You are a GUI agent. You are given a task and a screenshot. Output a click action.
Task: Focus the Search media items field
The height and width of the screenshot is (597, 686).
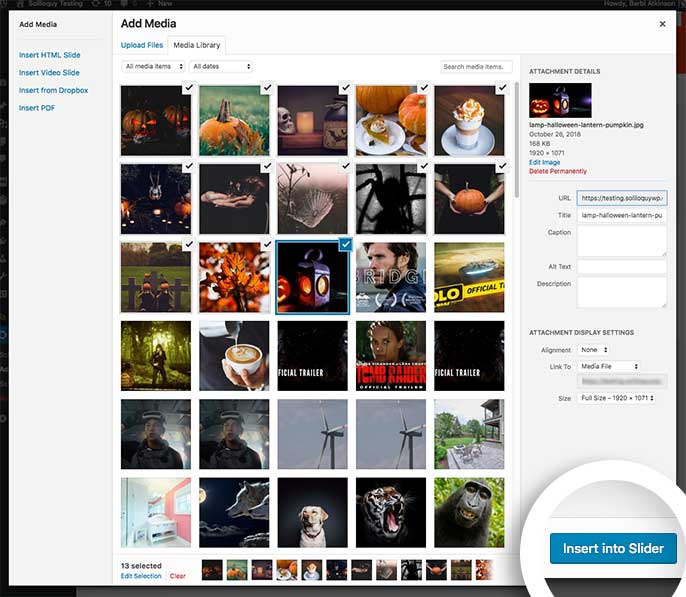(476, 66)
